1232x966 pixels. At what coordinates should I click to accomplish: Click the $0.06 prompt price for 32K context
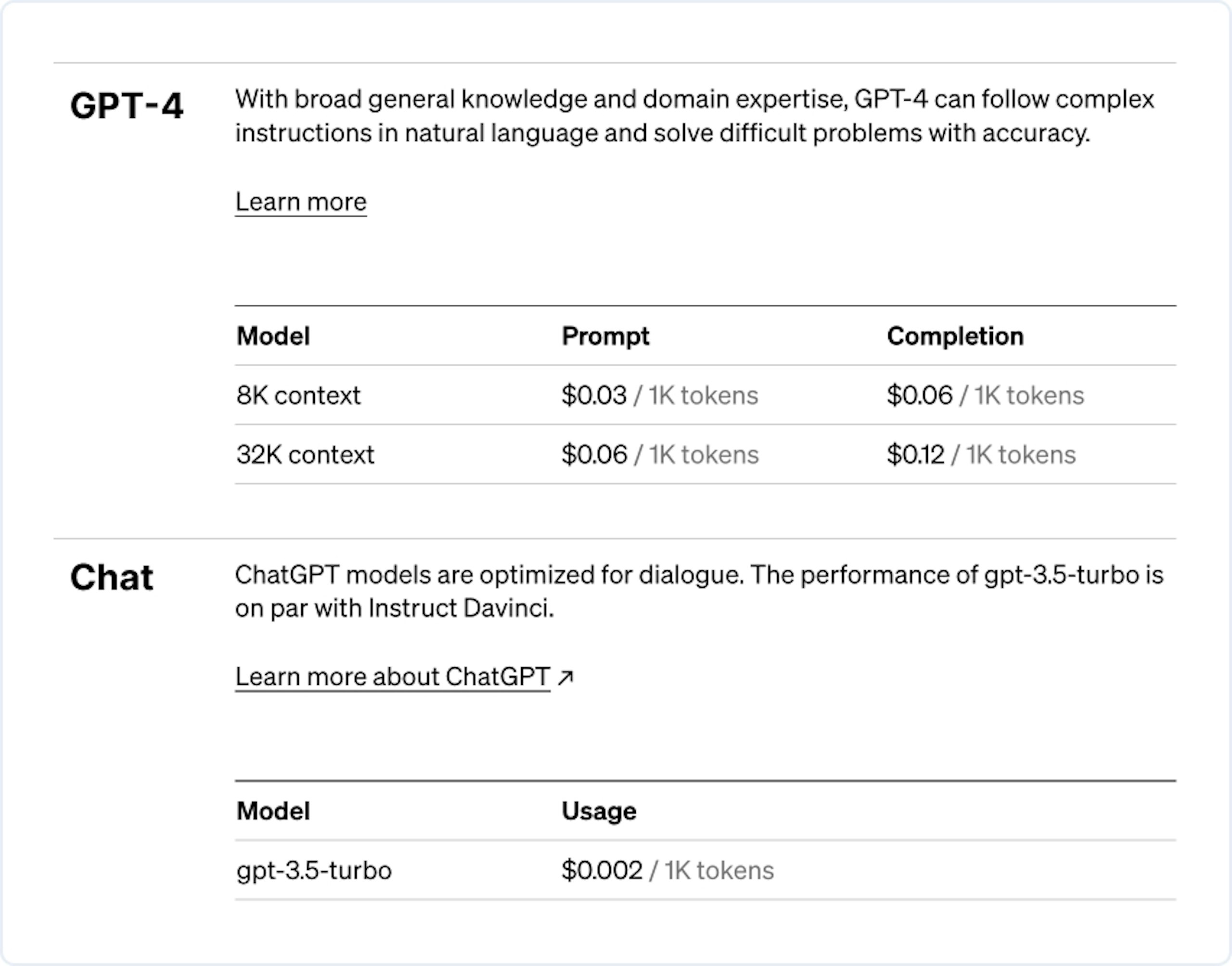[x=594, y=455]
